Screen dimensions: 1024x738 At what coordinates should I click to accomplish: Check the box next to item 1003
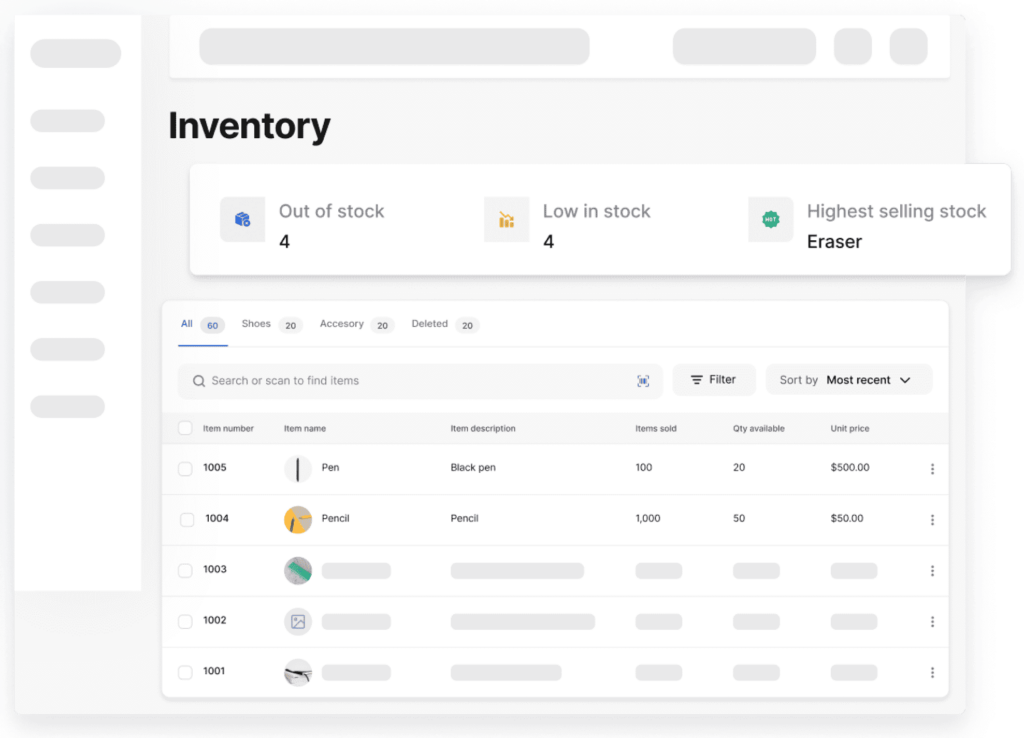(x=185, y=571)
